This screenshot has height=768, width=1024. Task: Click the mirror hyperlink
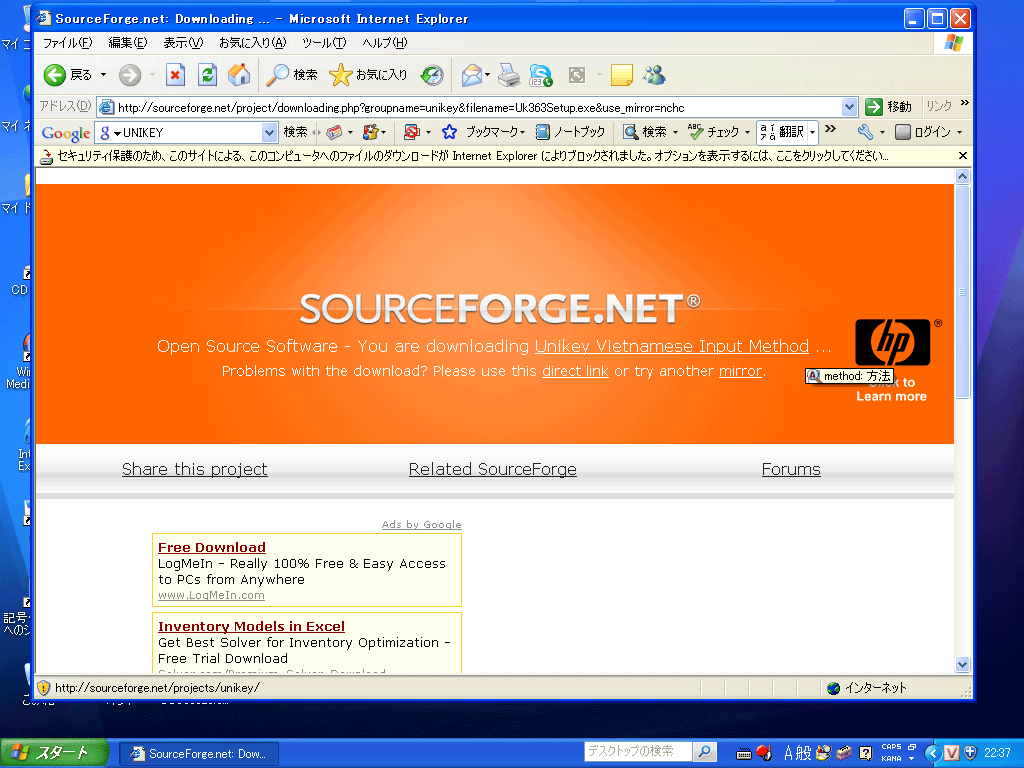coord(741,371)
